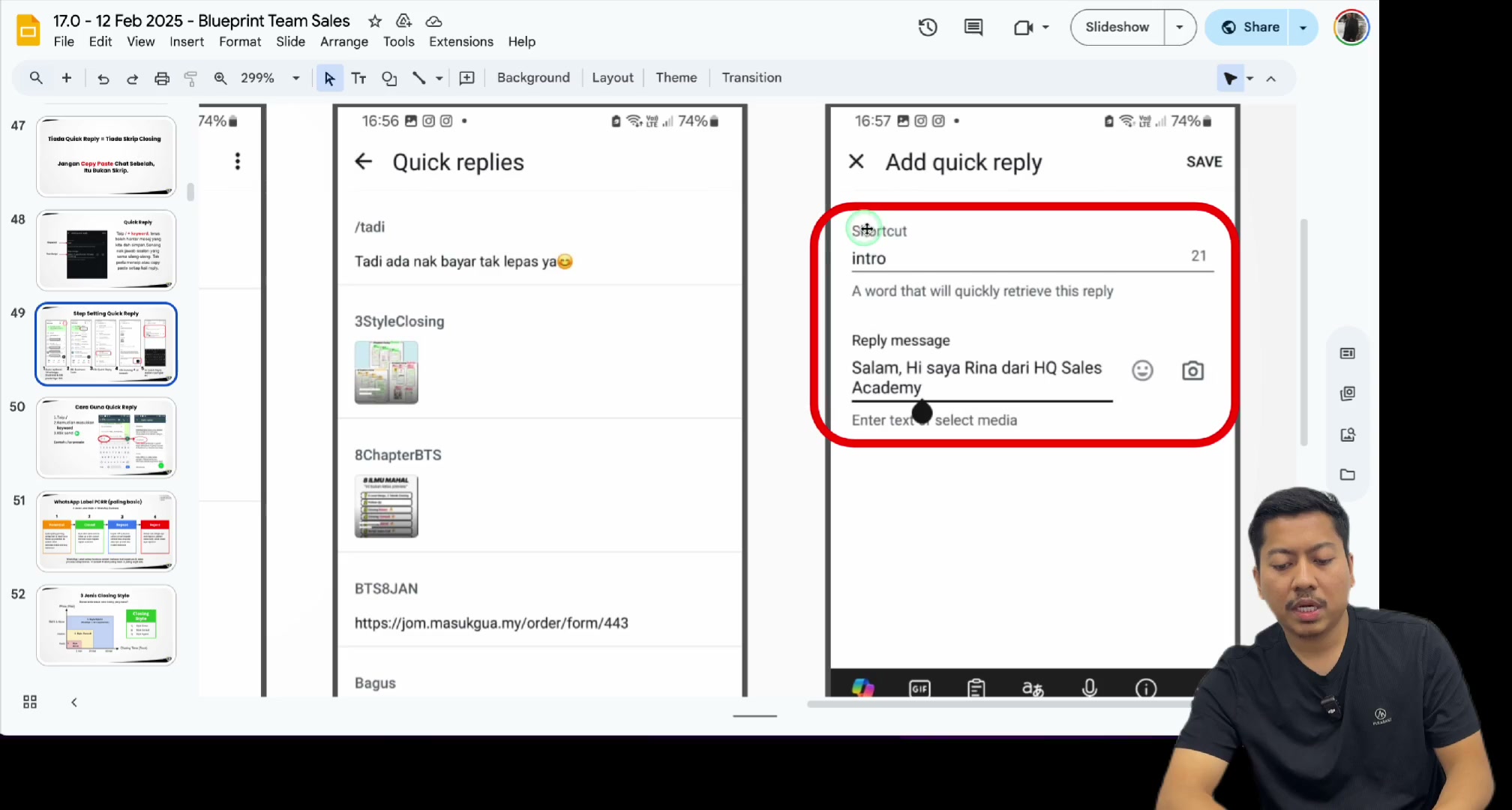Open the comments panel icon

pyautogui.click(x=973, y=27)
